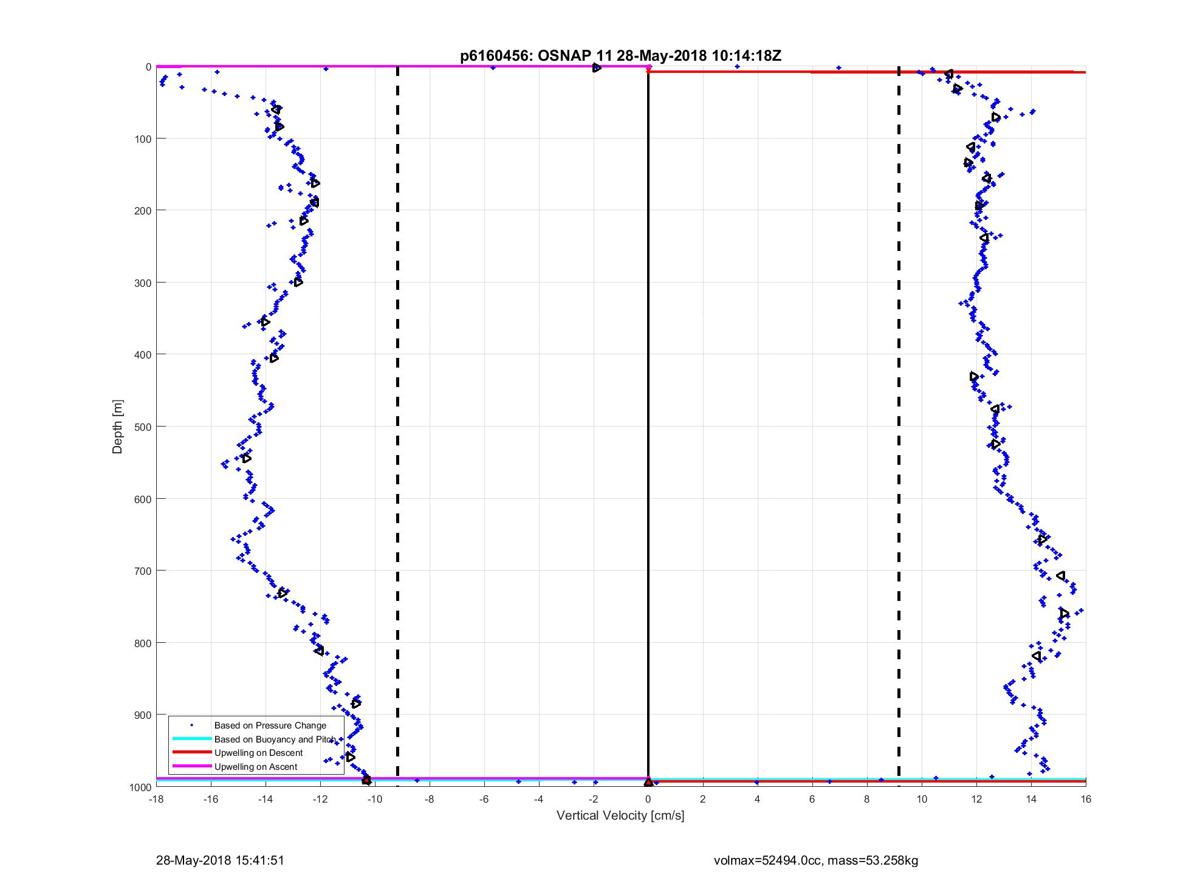Click velocity axis tick label '4'
This screenshot has width=1200, height=885.
pos(757,800)
